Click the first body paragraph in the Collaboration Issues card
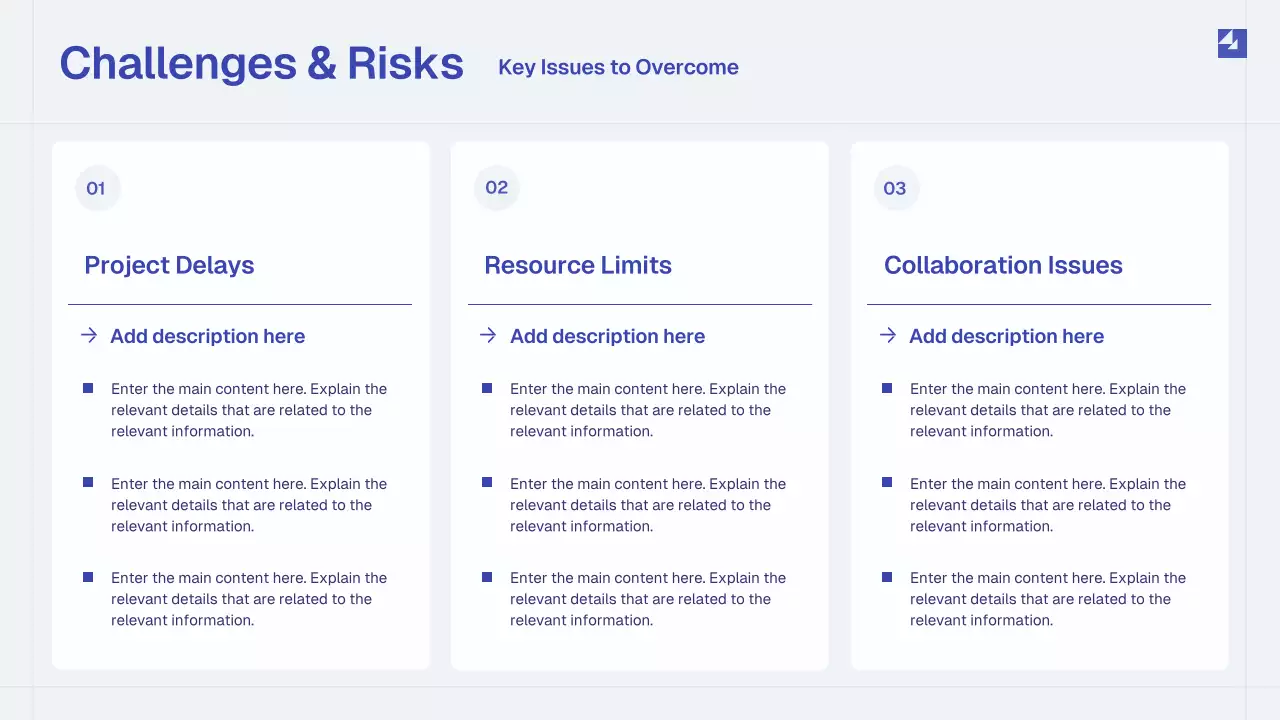 click(x=1047, y=410)
